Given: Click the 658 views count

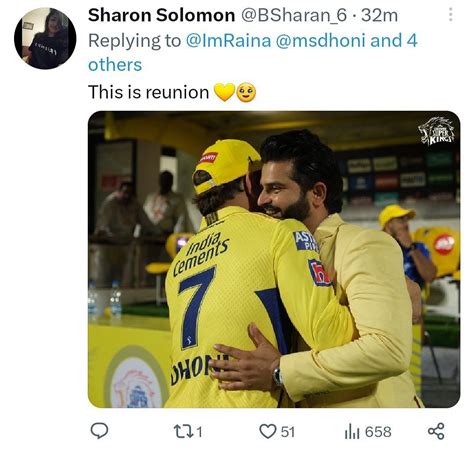Looking at the screenshot, I should click(378, 432).
